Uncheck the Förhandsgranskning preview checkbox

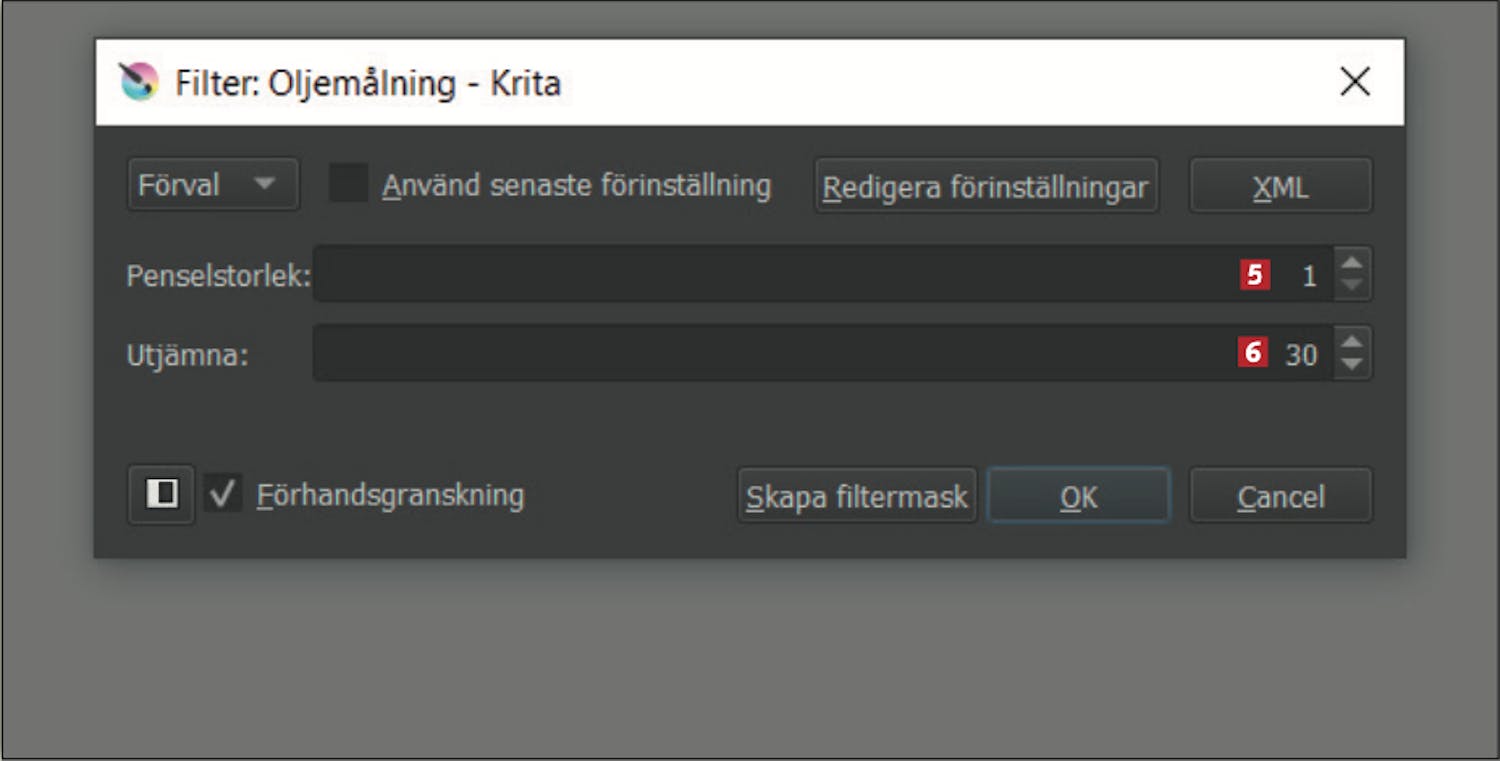[223, 493]
